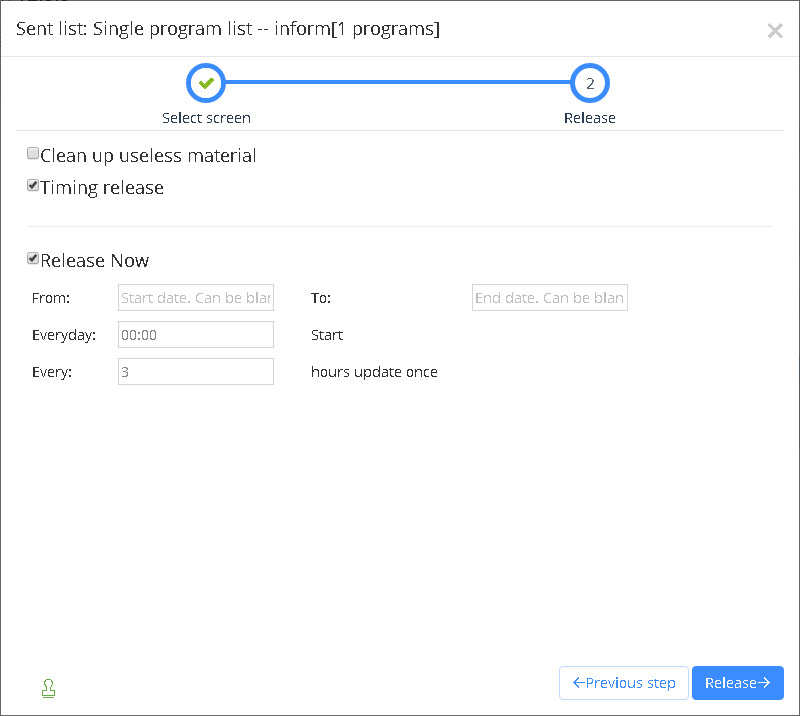Click the 'Release Now' label
Image resolution: width=800 pixels, height=716 pixels.
click(x=95, y=261)
